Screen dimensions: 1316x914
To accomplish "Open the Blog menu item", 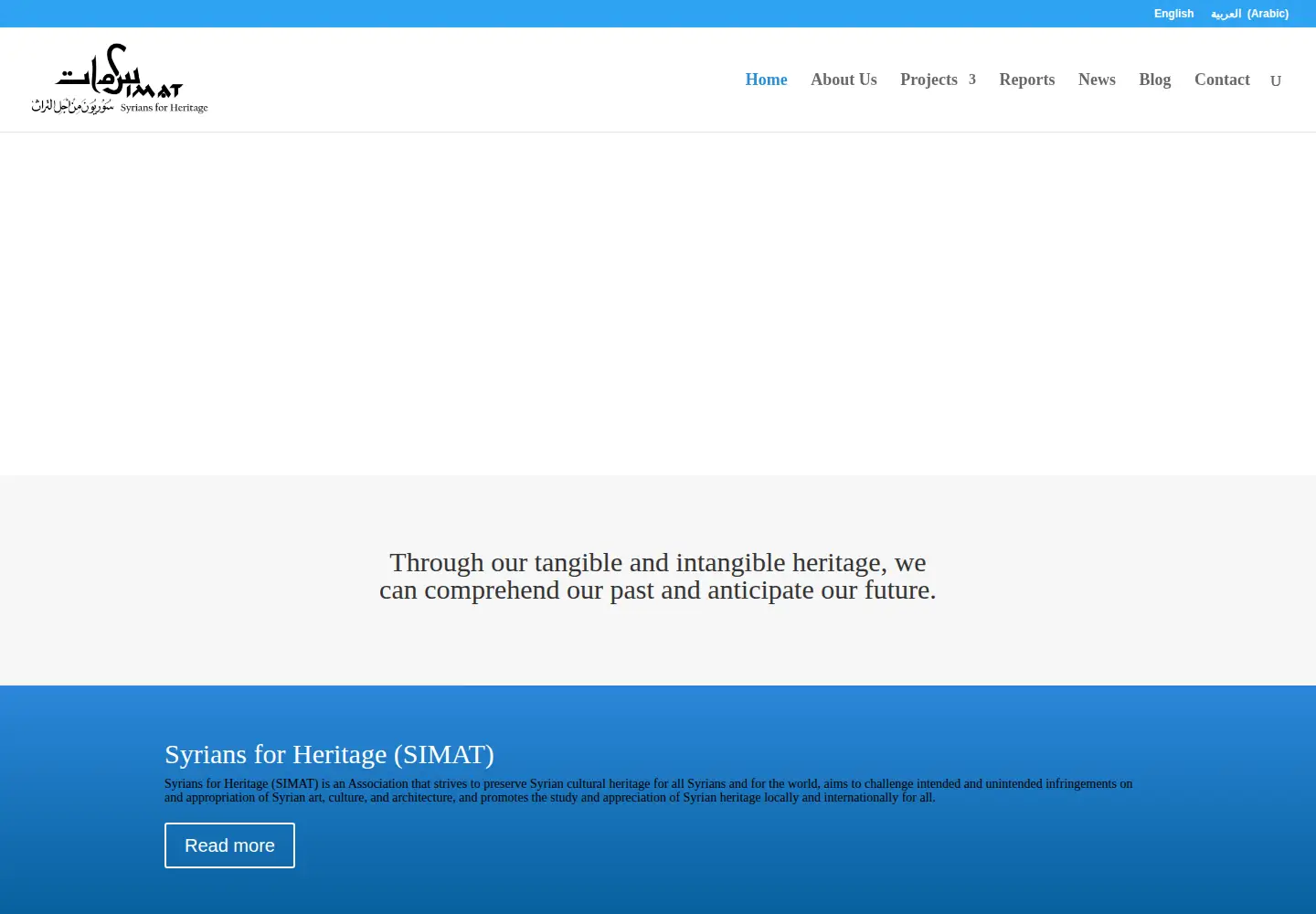I will point(1155,80).
